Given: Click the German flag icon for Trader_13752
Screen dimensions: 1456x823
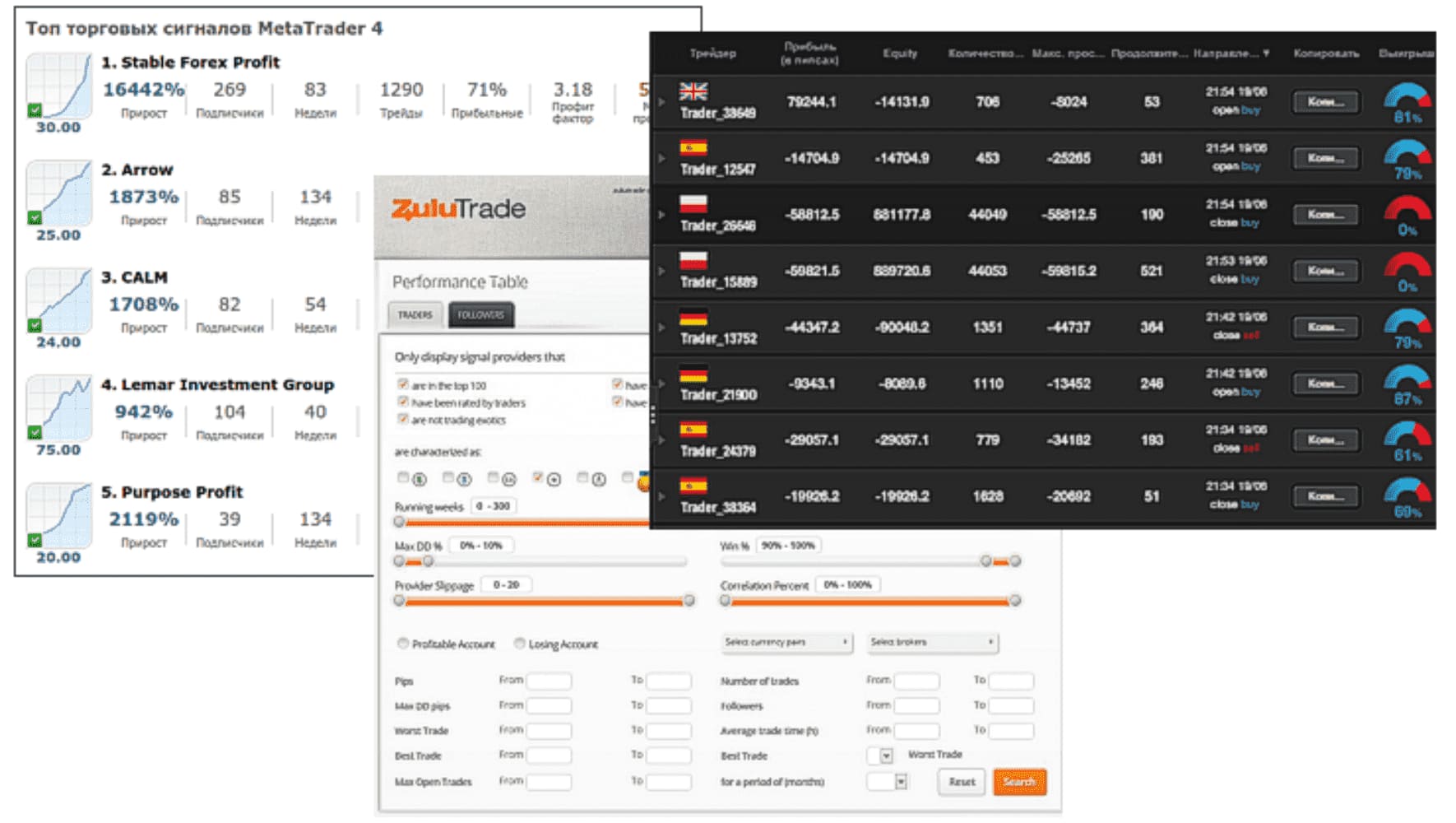Looking at the screenshot, I should 693,317.
